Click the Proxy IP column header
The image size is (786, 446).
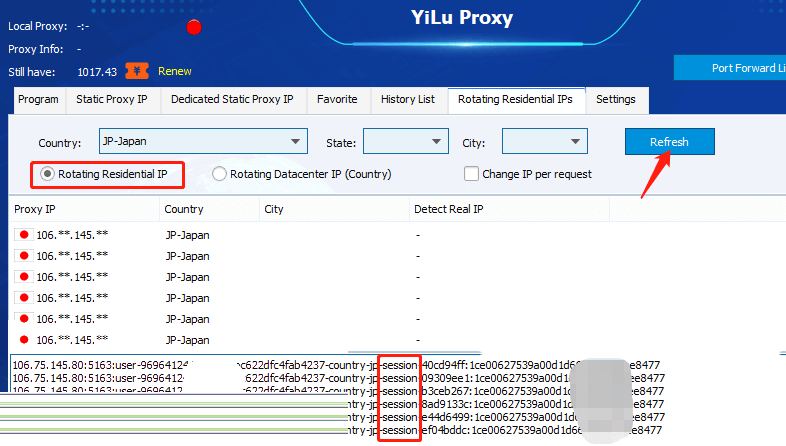pos(84,209)
